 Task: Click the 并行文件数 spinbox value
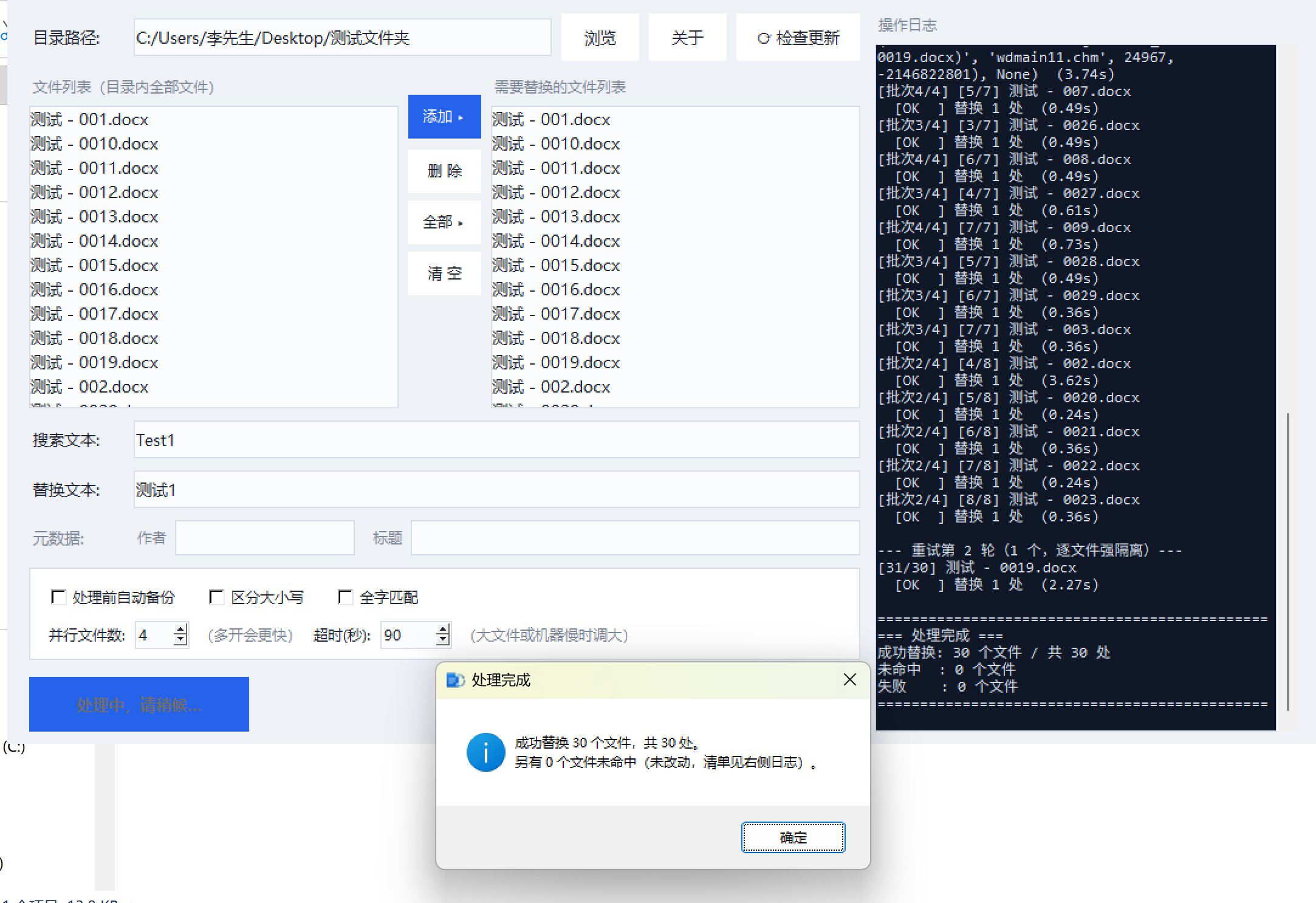(154, 635)
